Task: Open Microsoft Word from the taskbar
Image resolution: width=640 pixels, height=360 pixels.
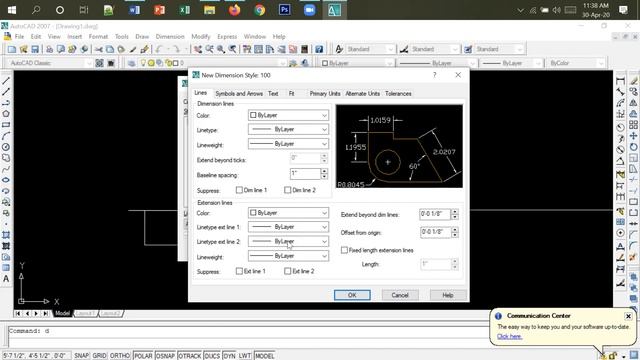Action: [134, 10]
